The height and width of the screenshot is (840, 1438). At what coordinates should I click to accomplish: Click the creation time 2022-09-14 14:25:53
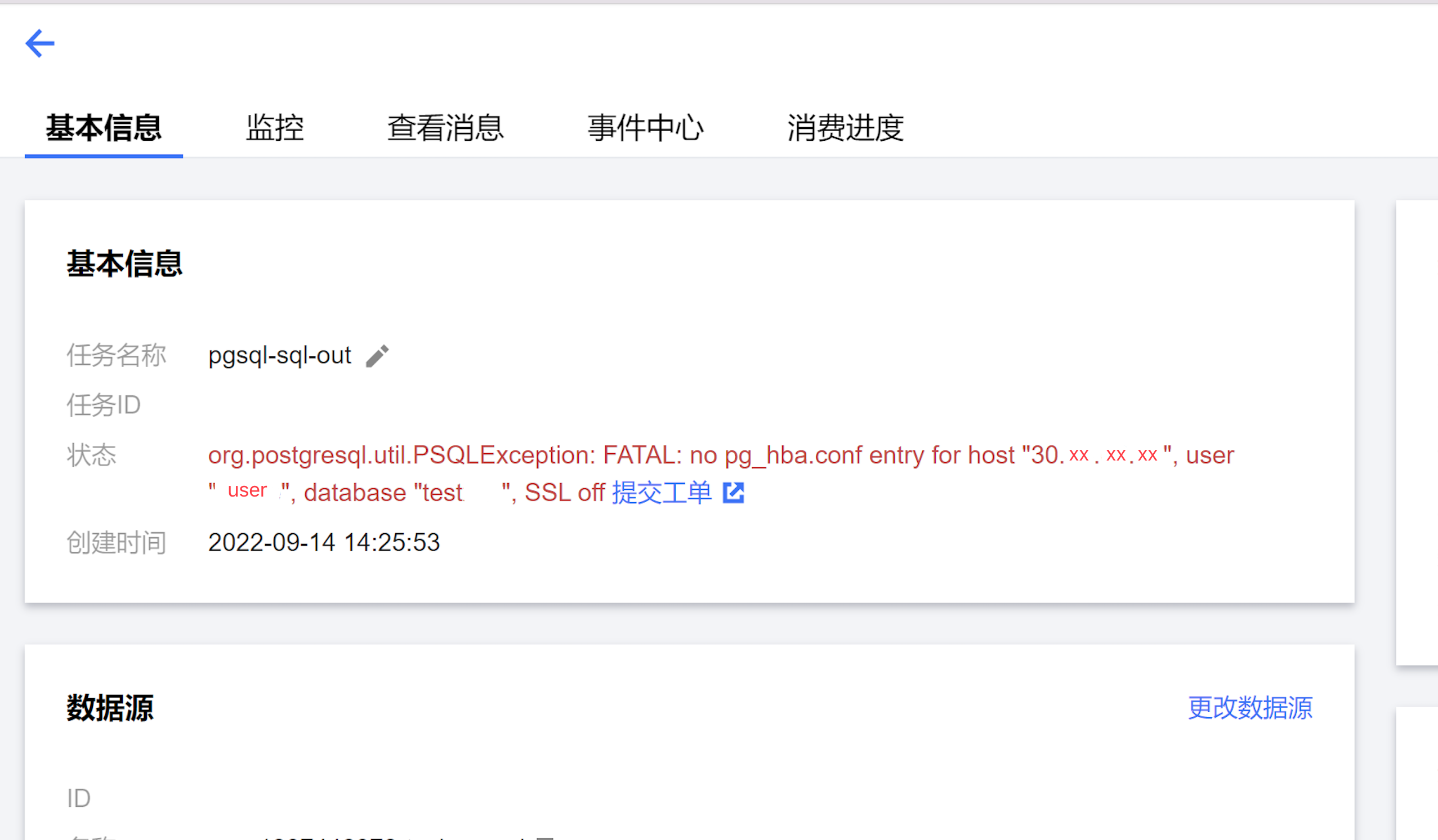click(324, 542)
